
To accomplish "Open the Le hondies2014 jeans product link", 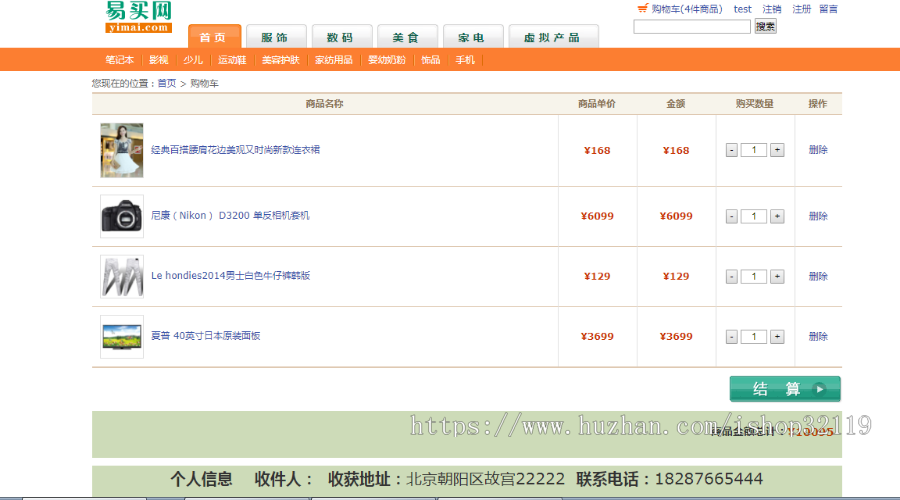I will pos(230,276).
